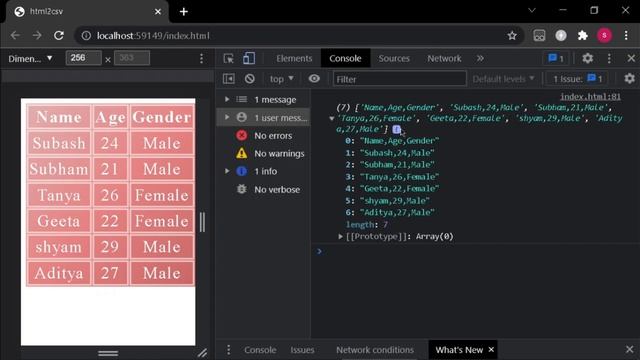Click the console prompt line
640x360 pixels.
[476, 251]
